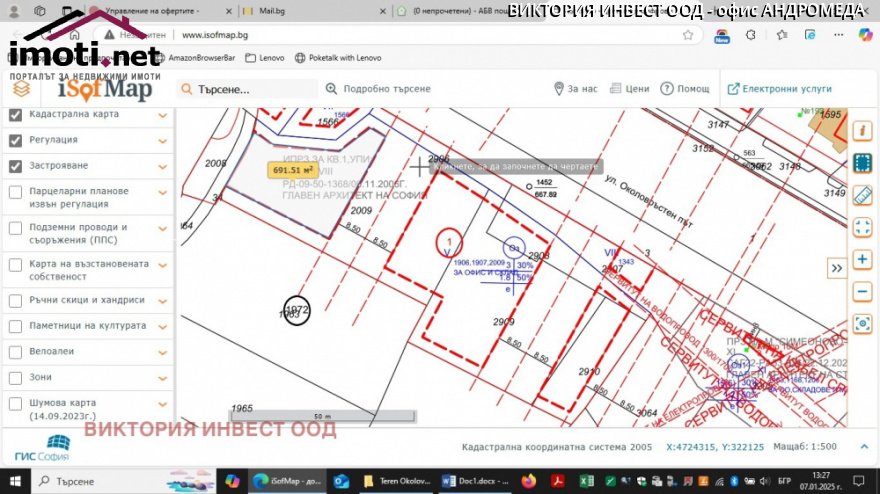Expand Ръчни скици и хандриси options

163,301
